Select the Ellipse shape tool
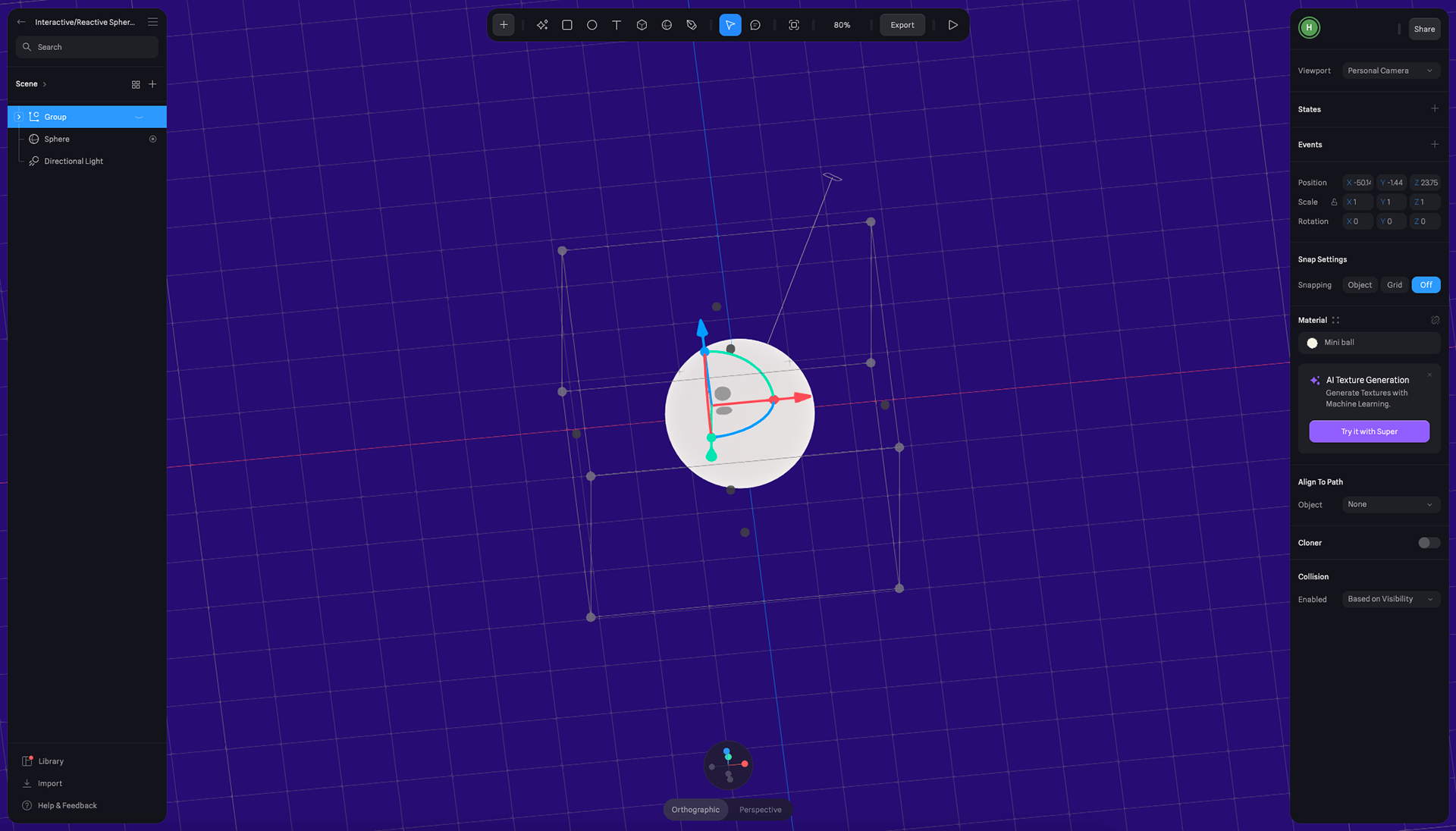 click(x=591, y=25)
